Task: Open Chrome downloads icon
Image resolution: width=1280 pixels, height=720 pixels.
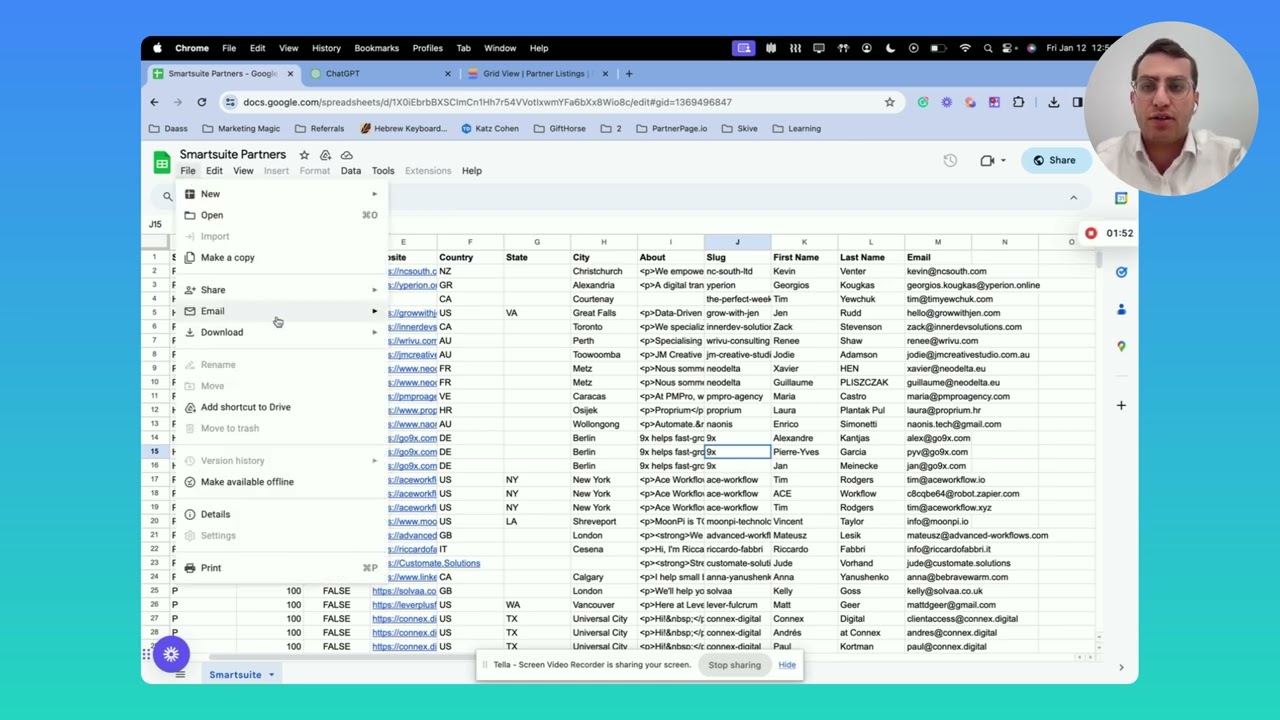Action: click(x=1053, y=102)
